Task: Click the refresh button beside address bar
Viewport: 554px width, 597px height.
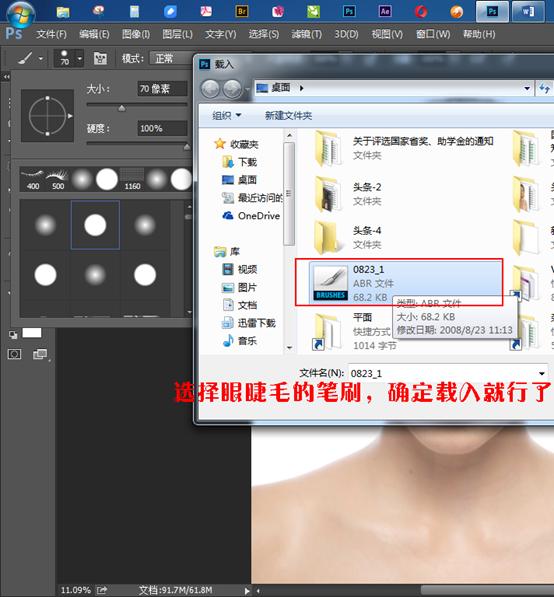Action: point(544,88)
